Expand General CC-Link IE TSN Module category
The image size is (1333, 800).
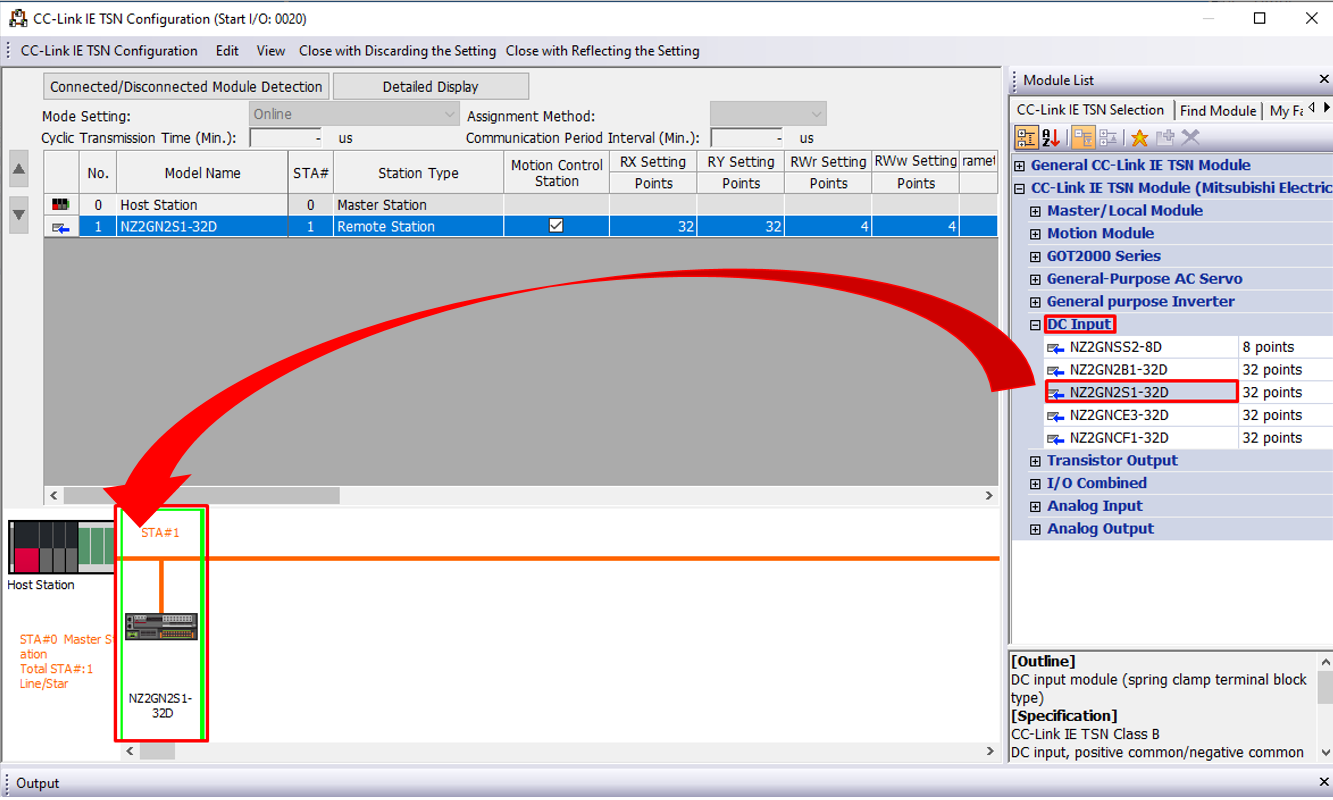point(1020,166)
